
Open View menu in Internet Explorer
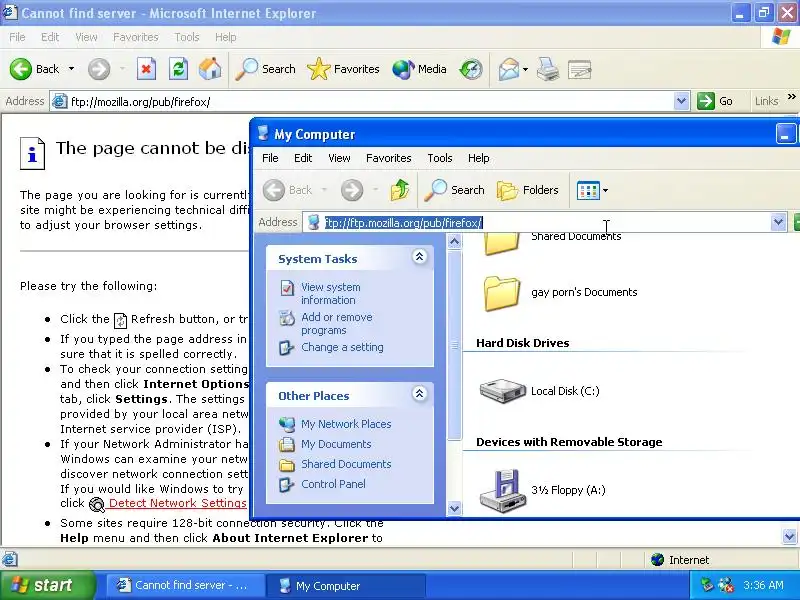pos(86,37)
